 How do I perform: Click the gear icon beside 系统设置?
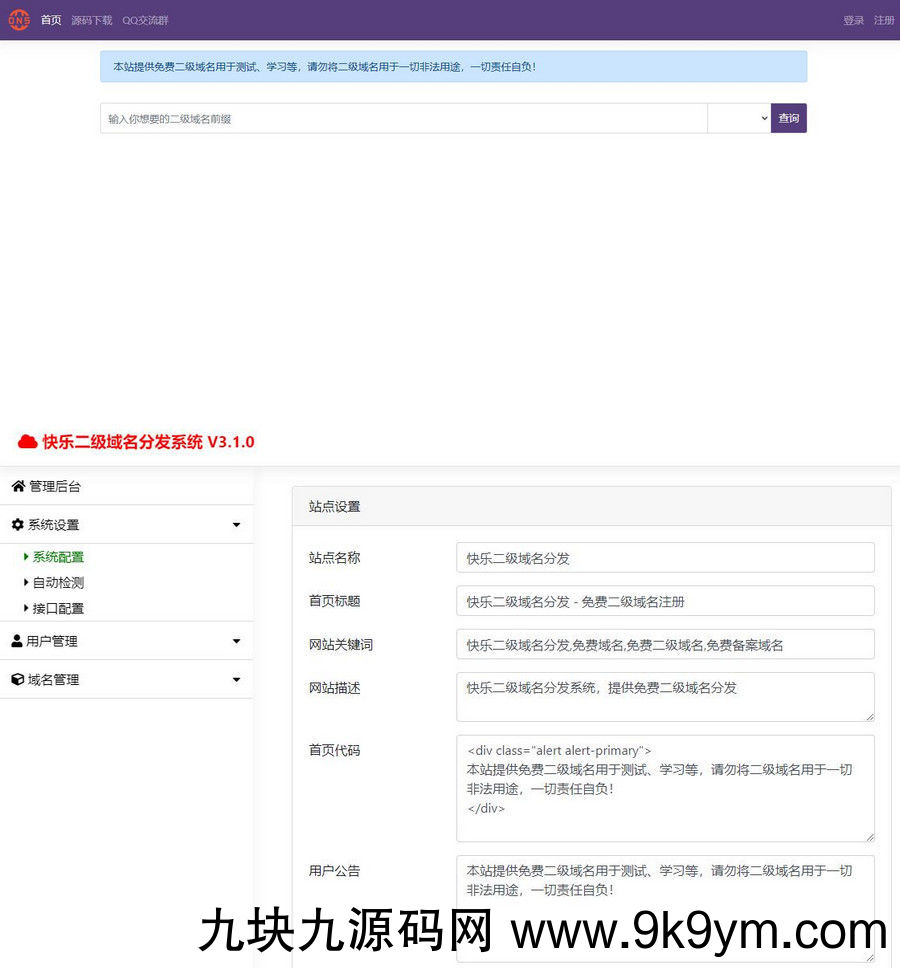point(18,524)
